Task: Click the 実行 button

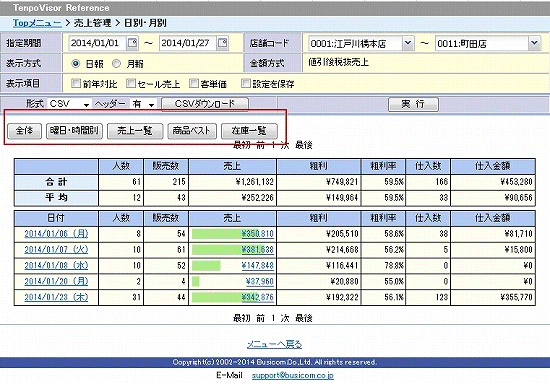Action: (x=413, y=104)
